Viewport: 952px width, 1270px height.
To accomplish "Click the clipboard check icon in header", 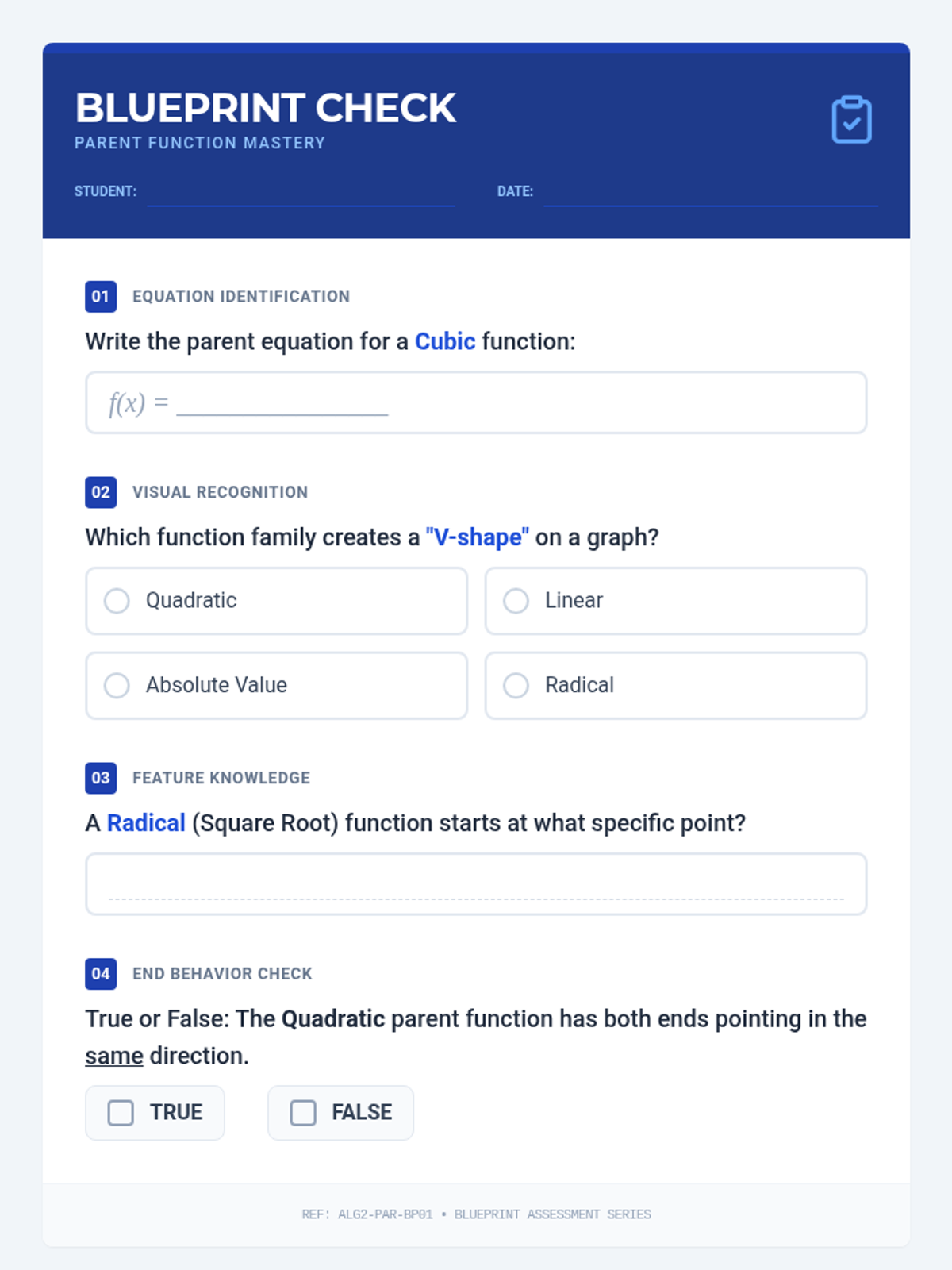I will tap(851, 120).
